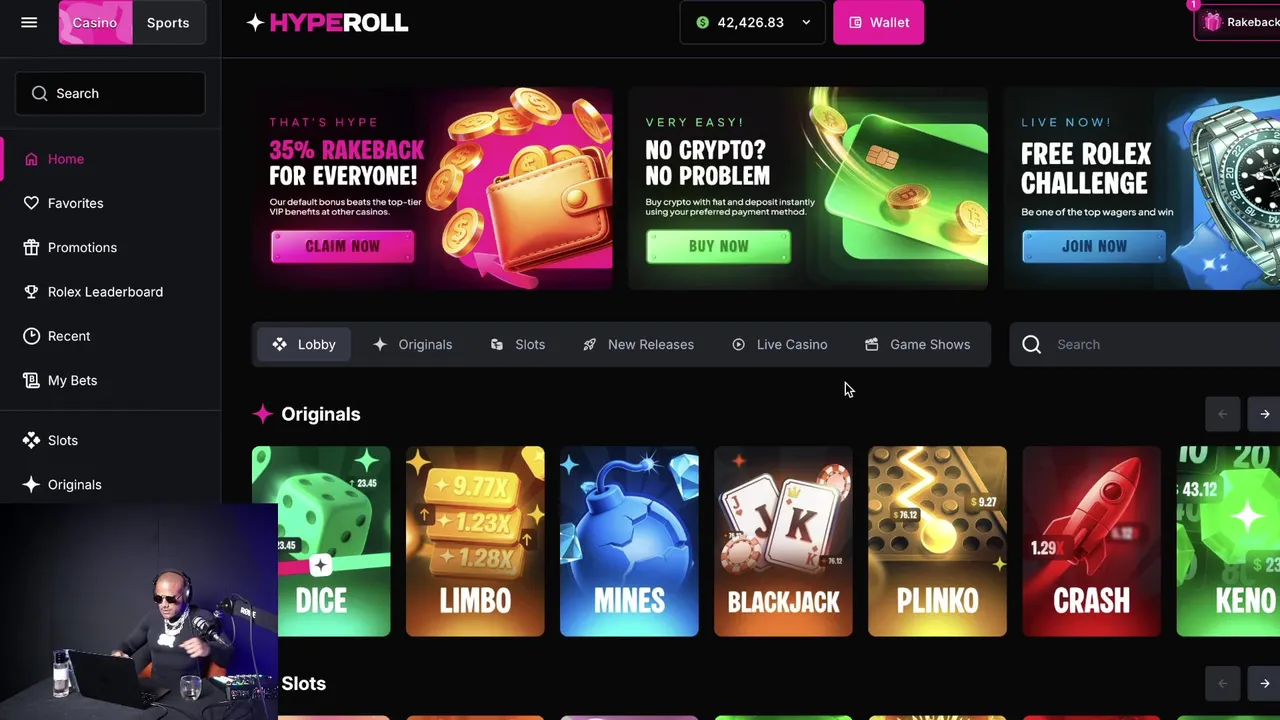Image resolution: width=1280 pixels, height=720 pixels.
Task: Show next Slots games with arrow
Action: click(x=1265, y=683)
